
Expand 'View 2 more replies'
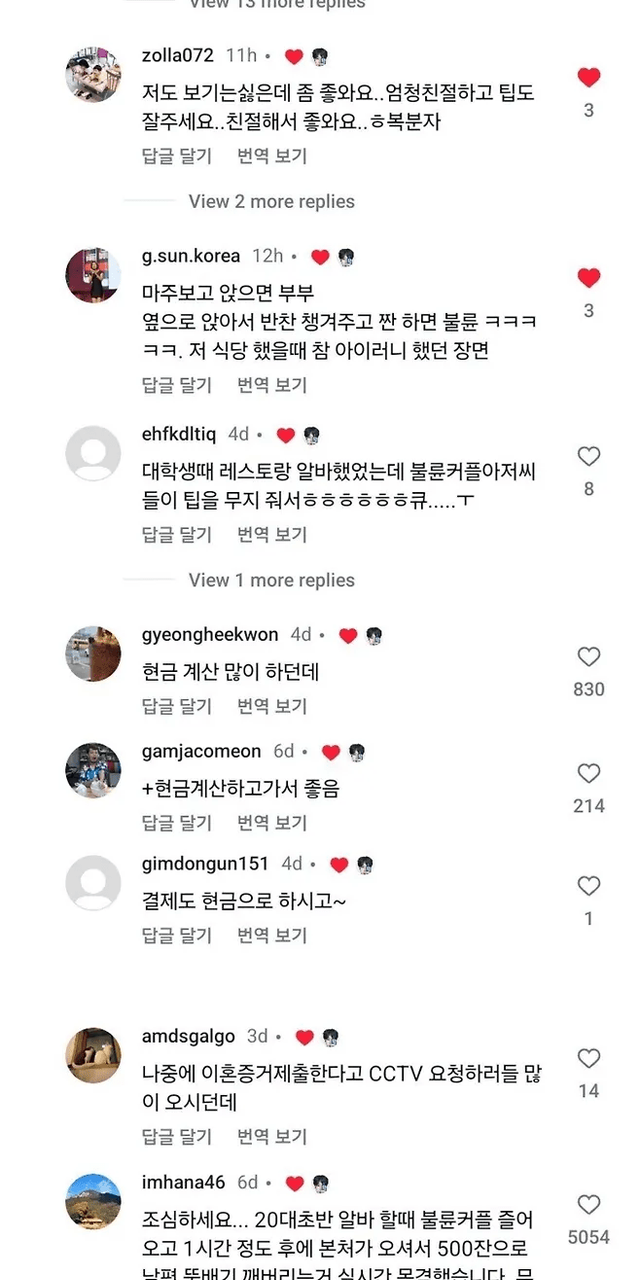coord(271,201)
